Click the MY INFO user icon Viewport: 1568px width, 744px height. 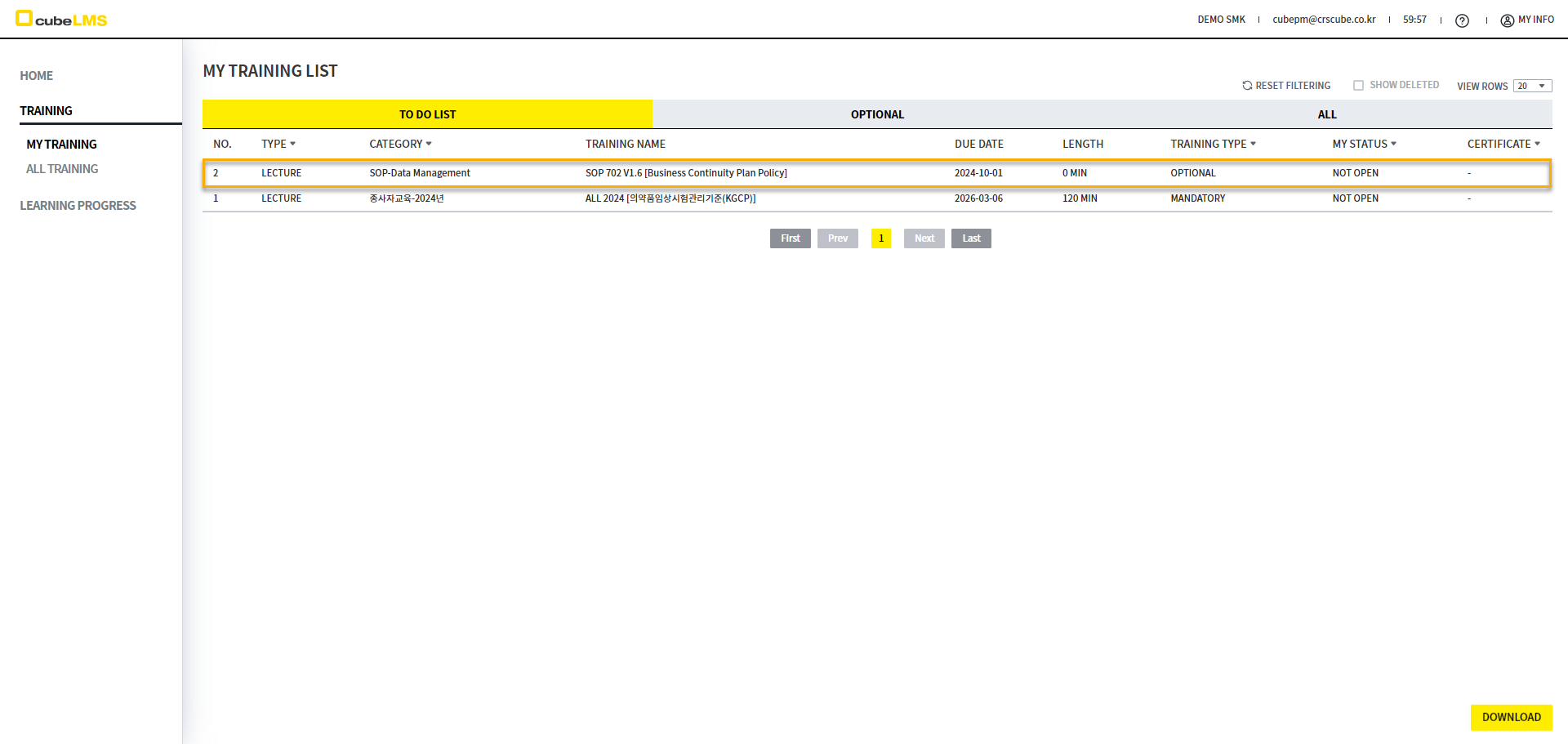point(1507,20)
